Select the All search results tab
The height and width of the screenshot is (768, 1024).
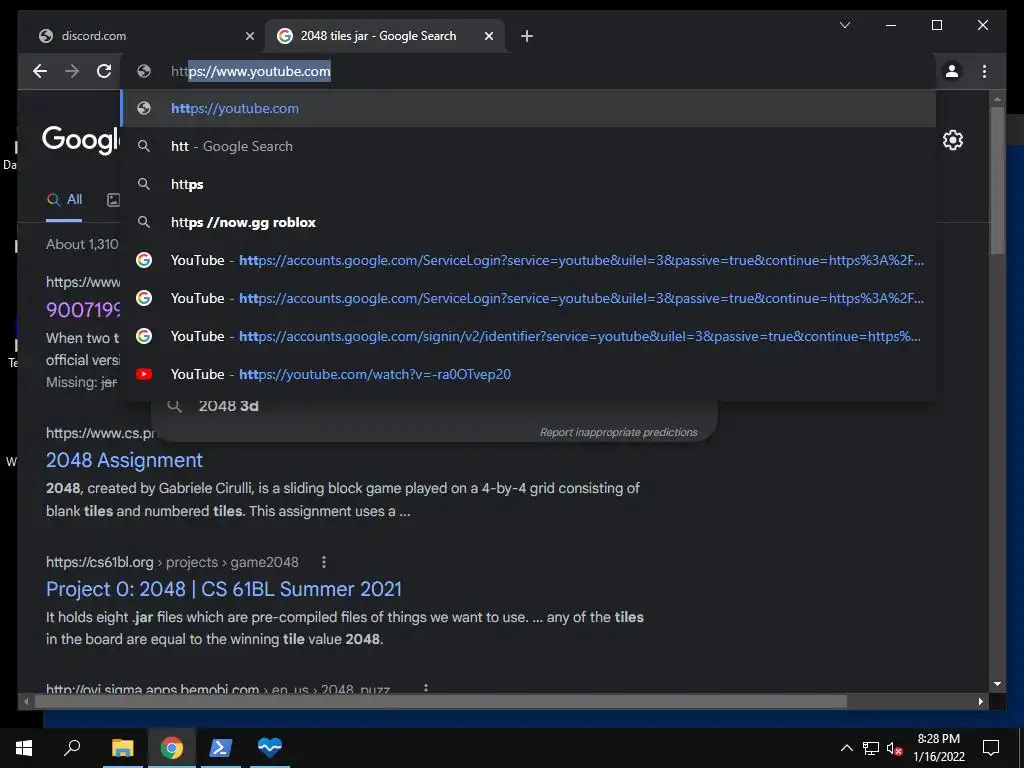64,200
